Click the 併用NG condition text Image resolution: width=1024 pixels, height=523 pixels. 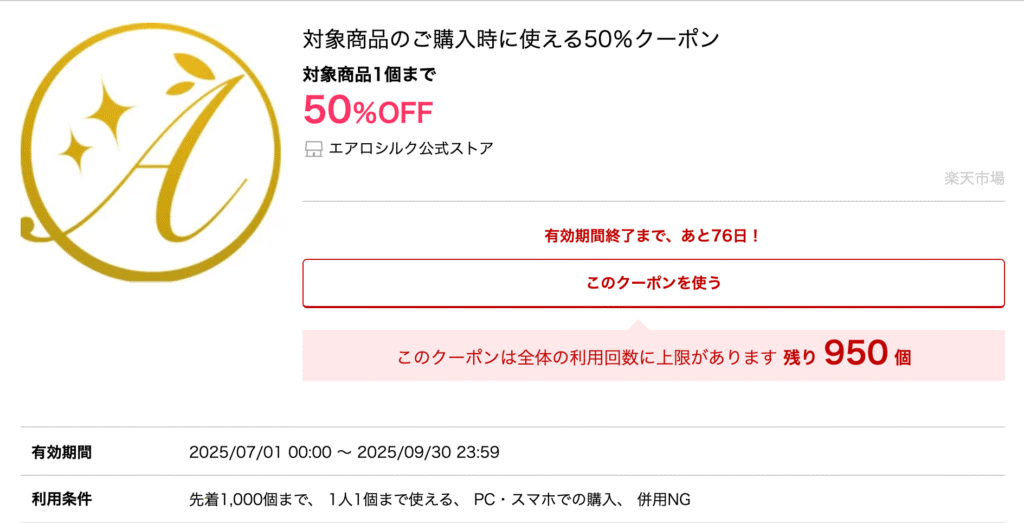point(663,500)
